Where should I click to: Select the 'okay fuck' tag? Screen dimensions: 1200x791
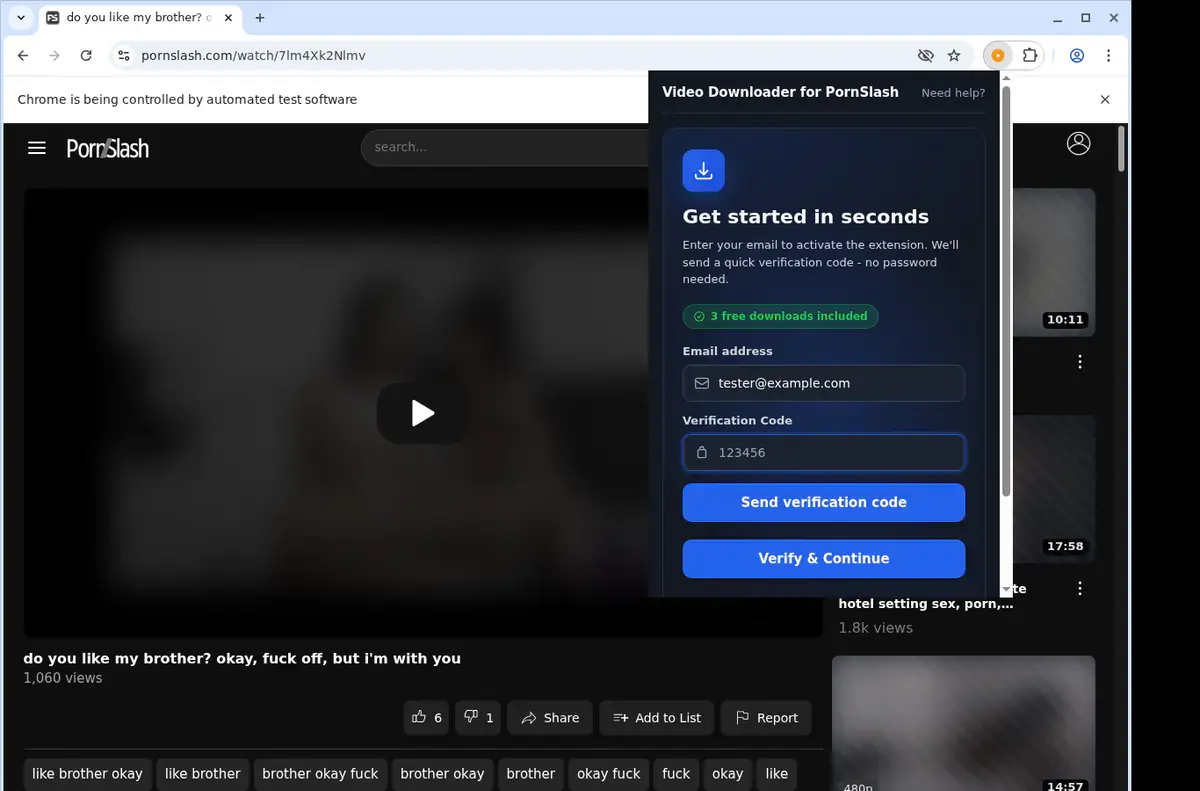tap(609, 774)
